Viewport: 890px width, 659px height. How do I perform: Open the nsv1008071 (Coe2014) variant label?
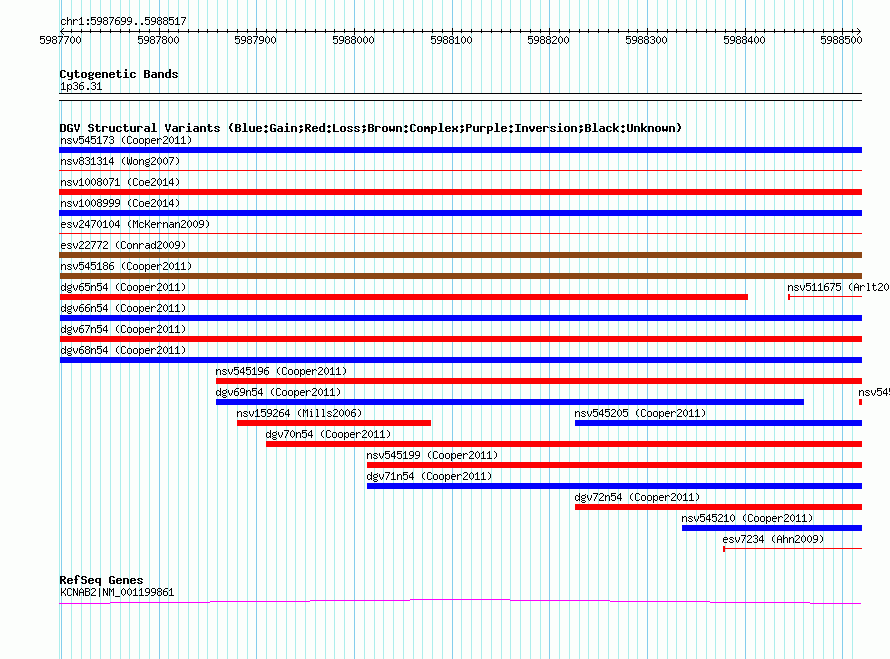click(x=120, y=182)
